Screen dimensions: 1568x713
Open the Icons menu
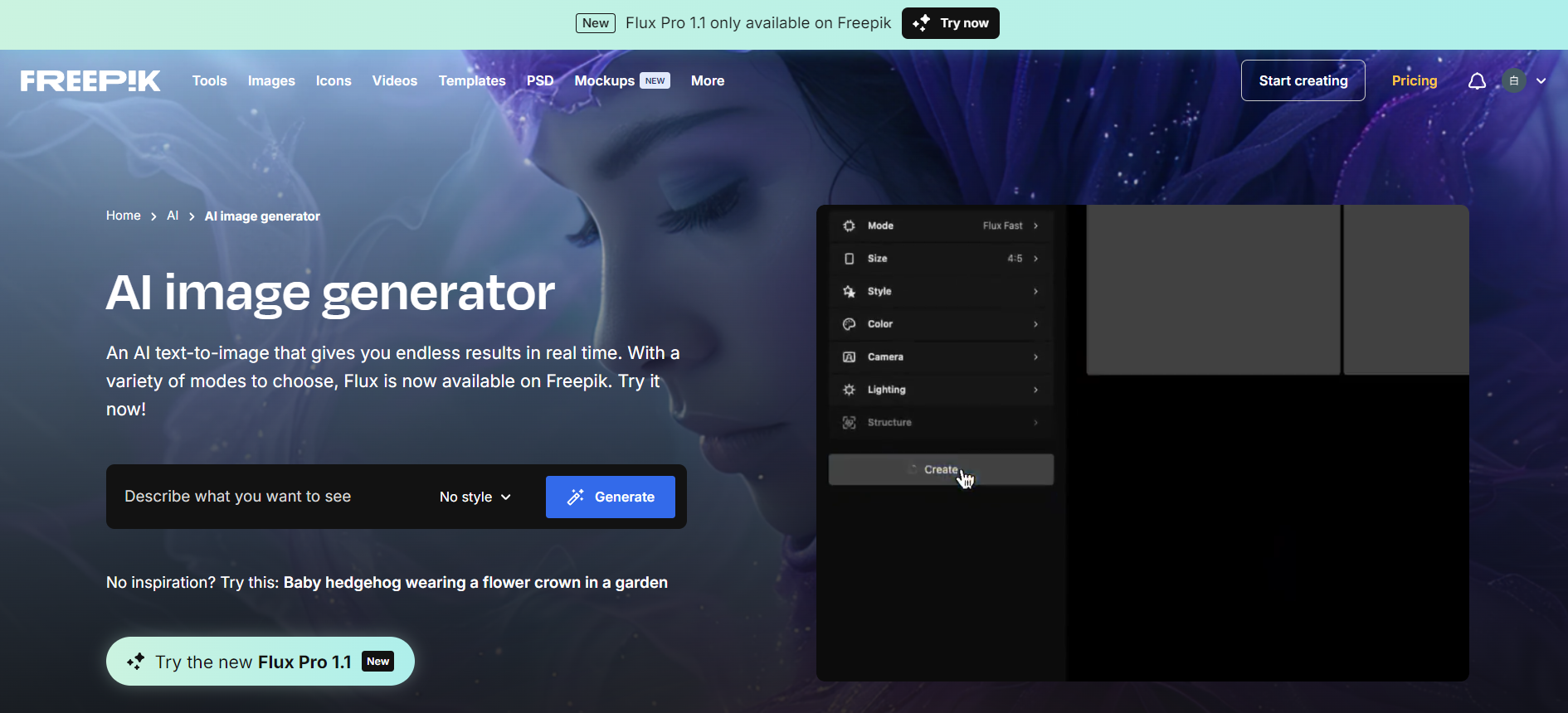pos(334,80)
